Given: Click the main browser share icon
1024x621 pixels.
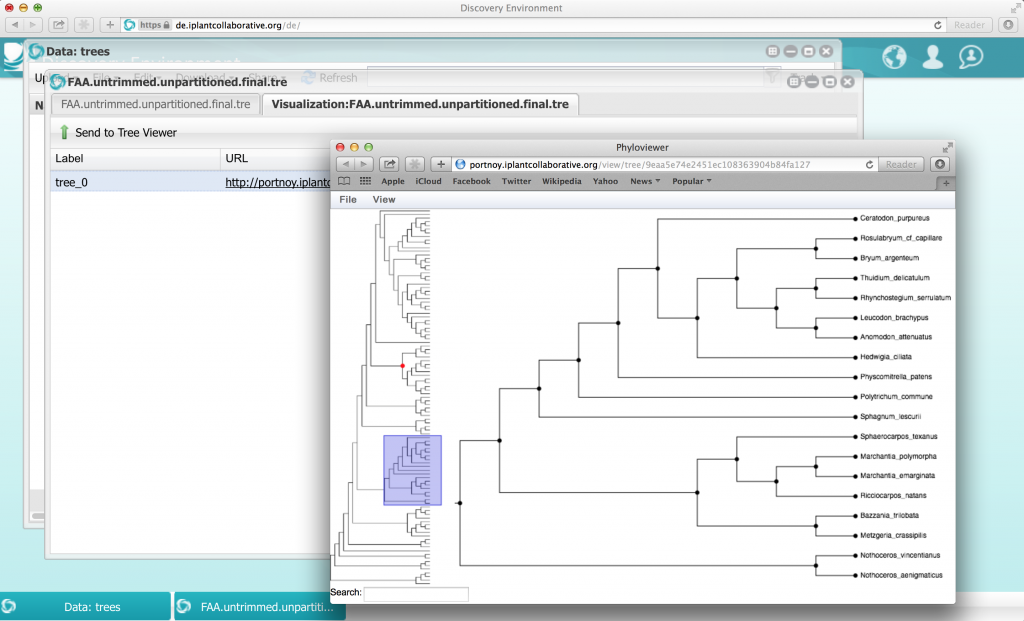Looking at the screenshot, I should pos(58,25).
